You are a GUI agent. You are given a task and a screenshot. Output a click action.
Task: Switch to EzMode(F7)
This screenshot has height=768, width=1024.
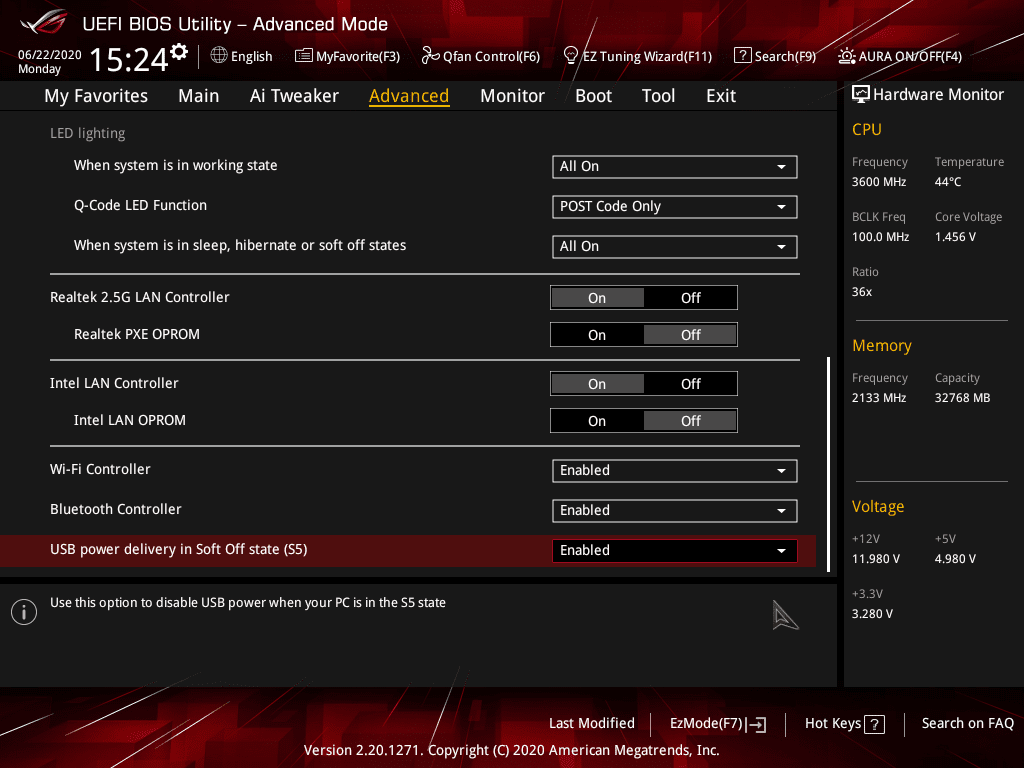pyautogui.click(x=718, y=724)
